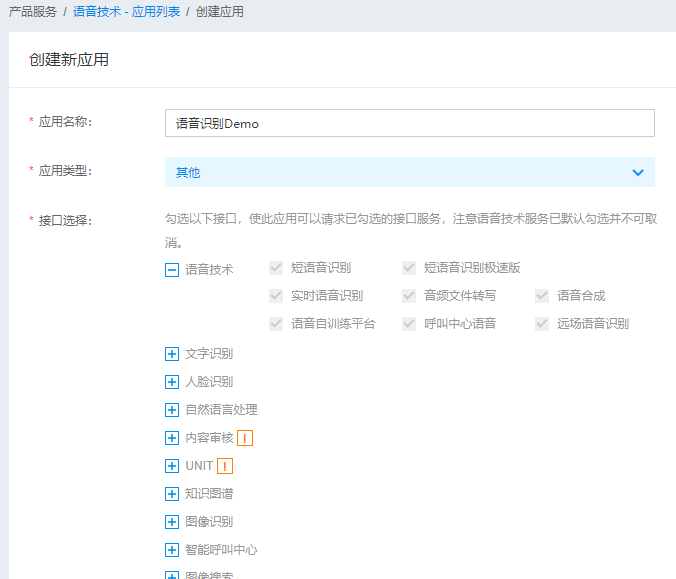The image size is (676, 579).
Task: Click the 知识图谱 category label
Action: [209, 494]
